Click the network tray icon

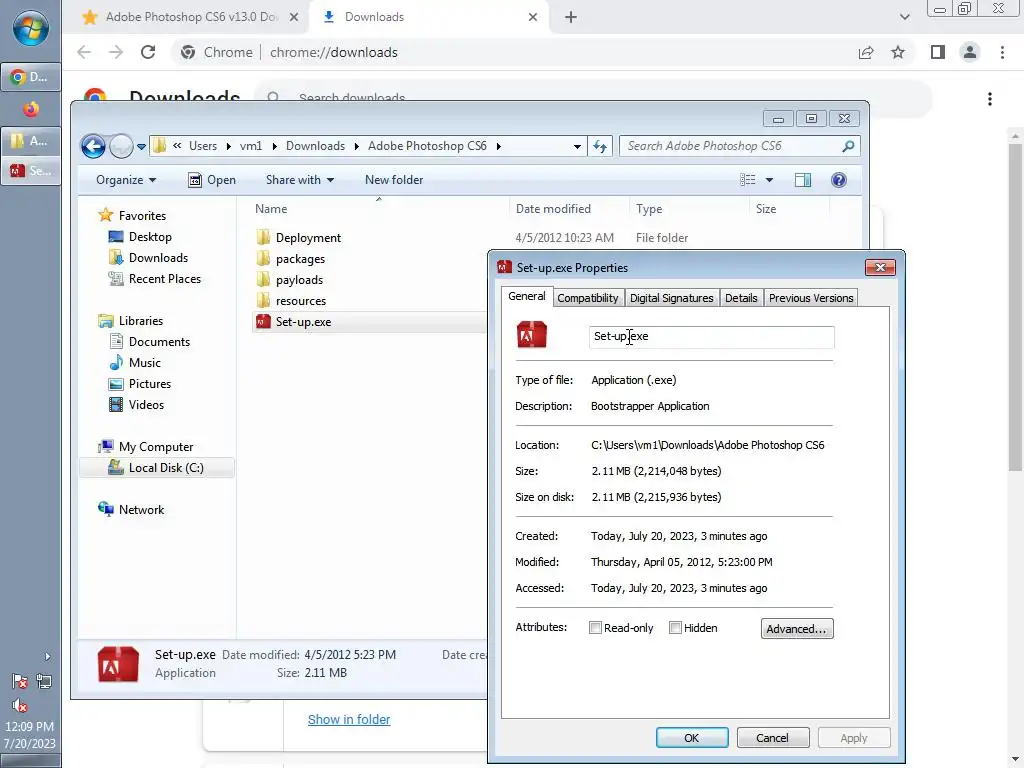44,681
